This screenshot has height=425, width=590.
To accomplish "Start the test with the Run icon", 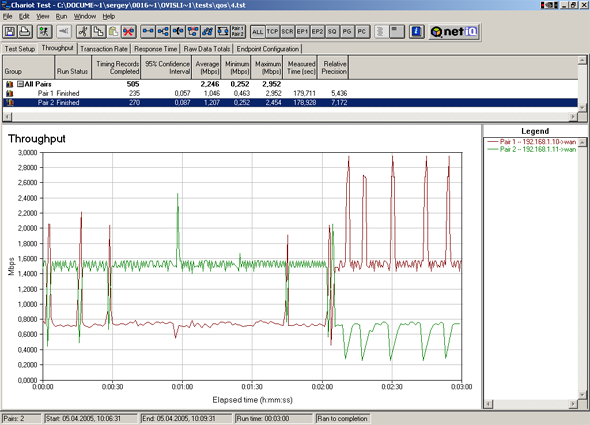I will 44,32.
